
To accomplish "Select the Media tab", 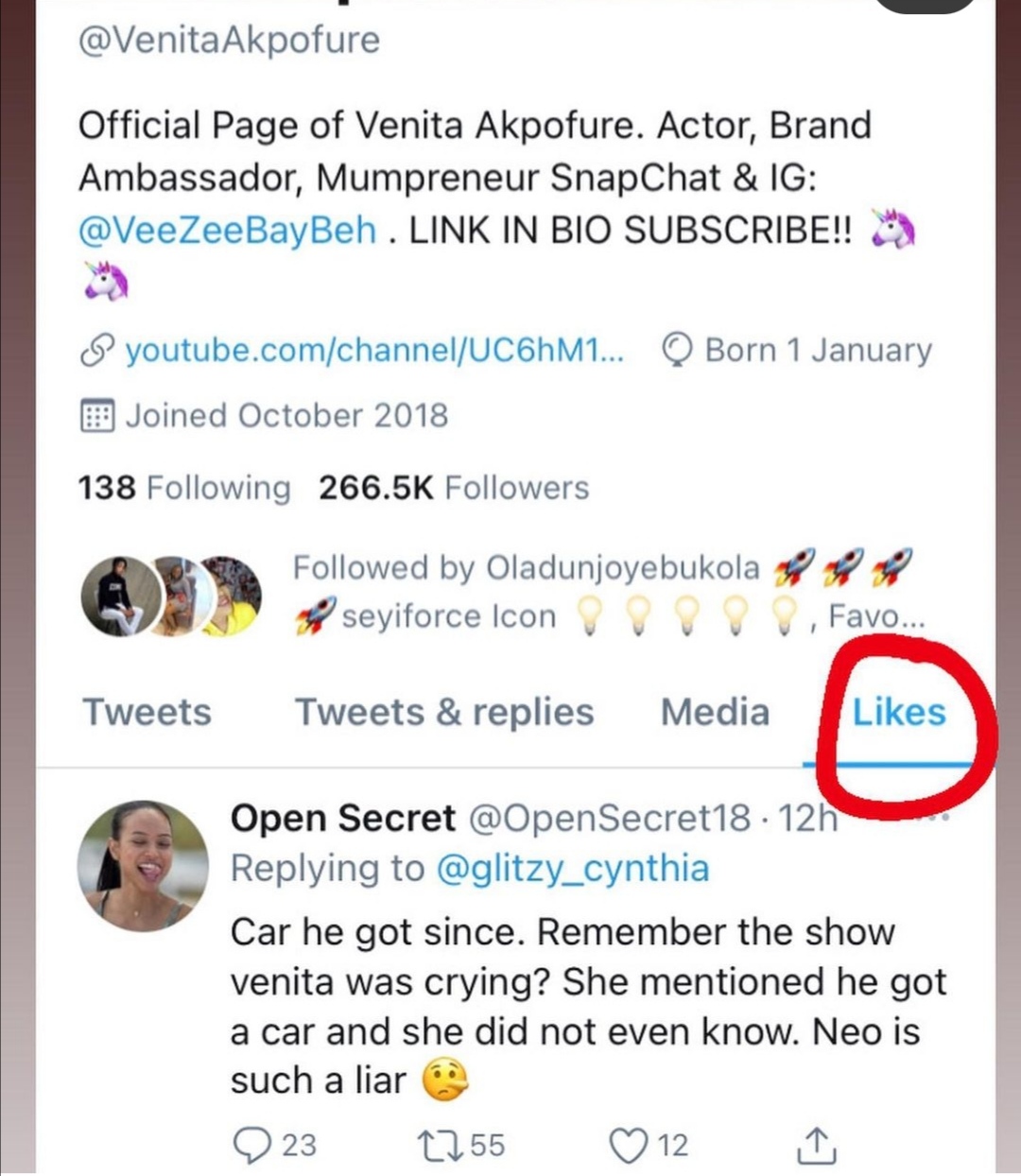I will click(x=715, y=712).
